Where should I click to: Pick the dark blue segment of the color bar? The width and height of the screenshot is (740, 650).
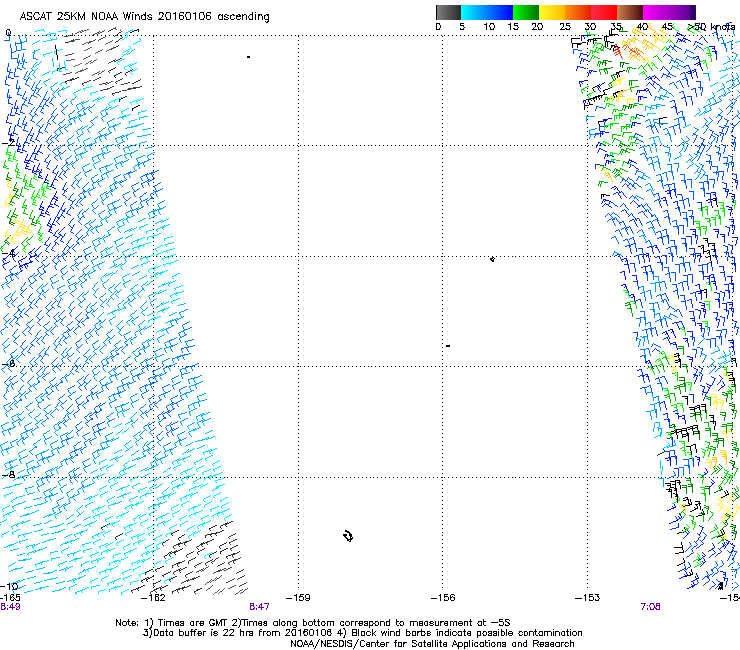[500, 12]
